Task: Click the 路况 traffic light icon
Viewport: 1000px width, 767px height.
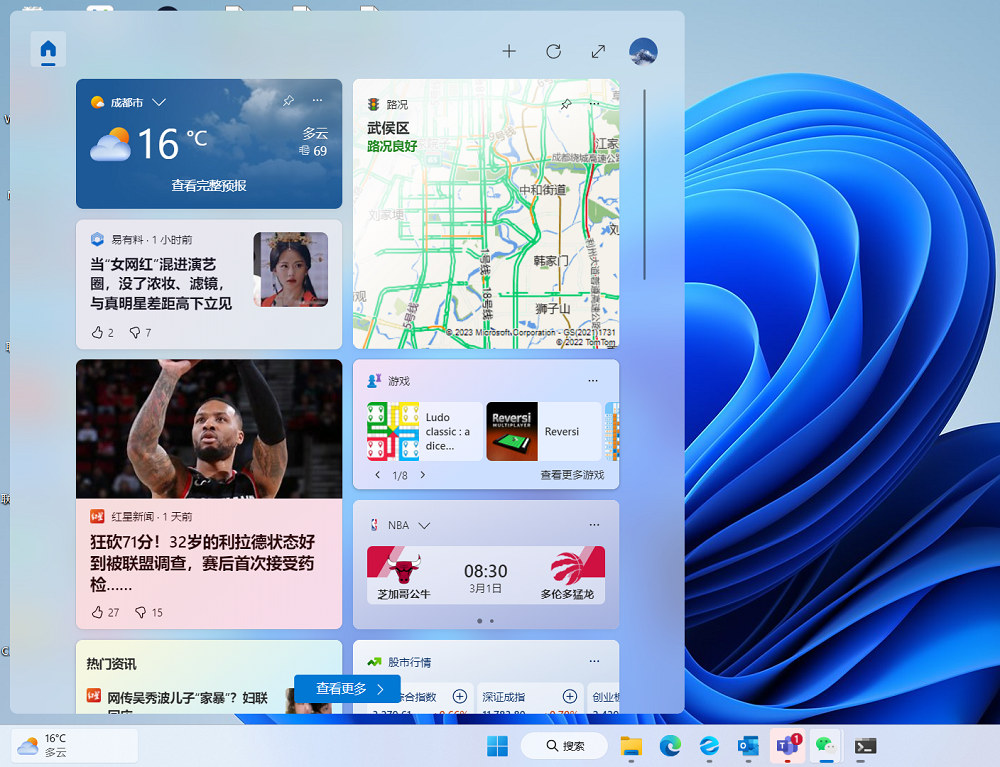Action: tap(374, 105)
